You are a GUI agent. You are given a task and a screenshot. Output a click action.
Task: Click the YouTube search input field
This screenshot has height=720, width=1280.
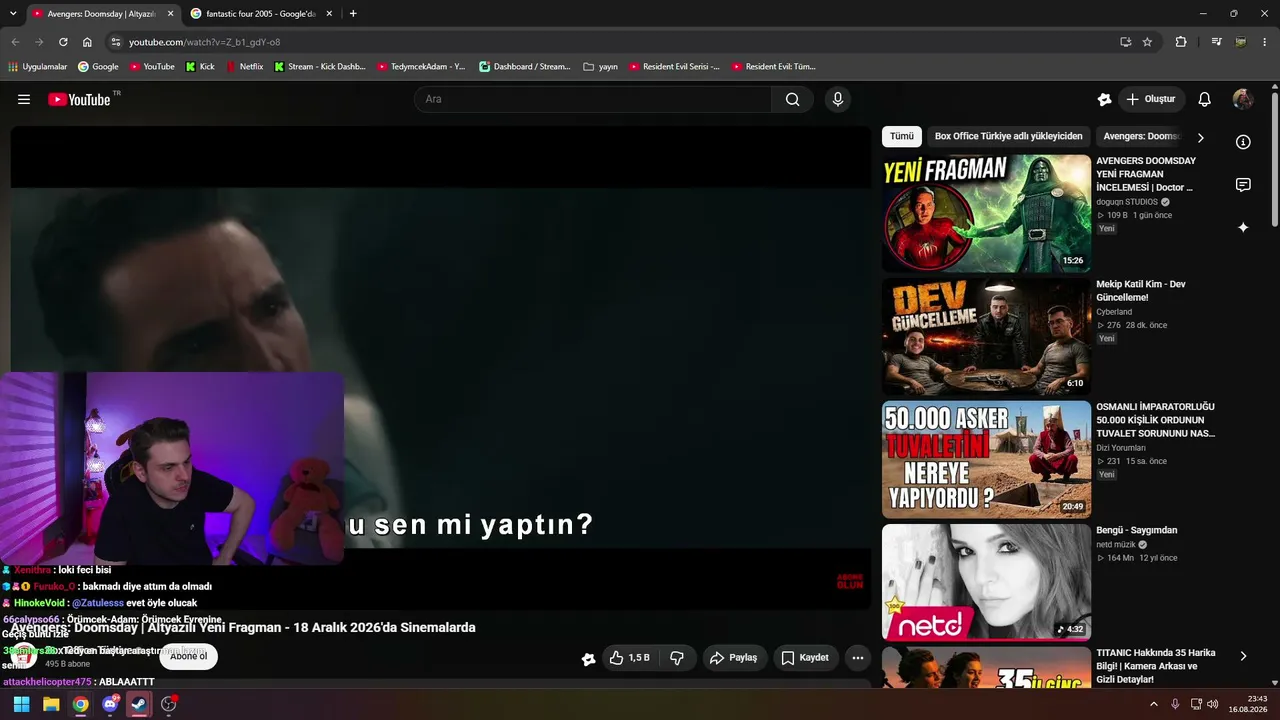[592, 99]
